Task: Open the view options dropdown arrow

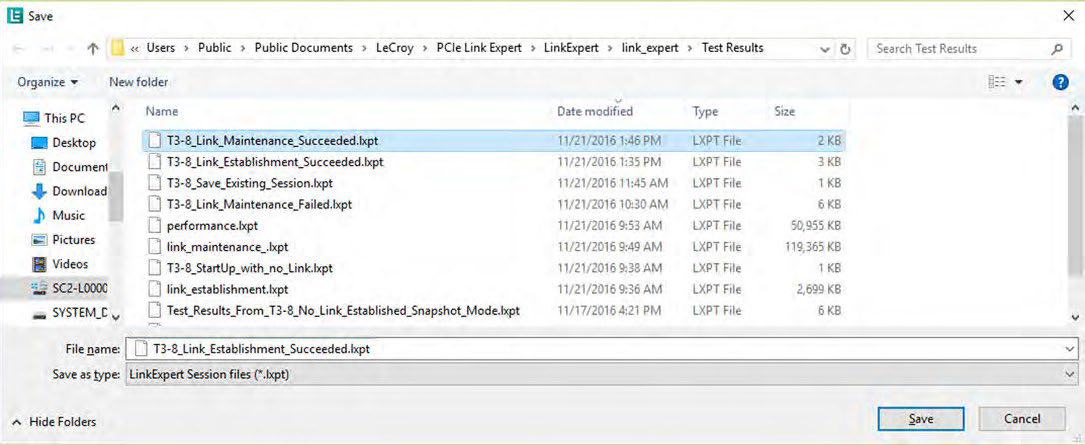Action: coord(1019,82)
